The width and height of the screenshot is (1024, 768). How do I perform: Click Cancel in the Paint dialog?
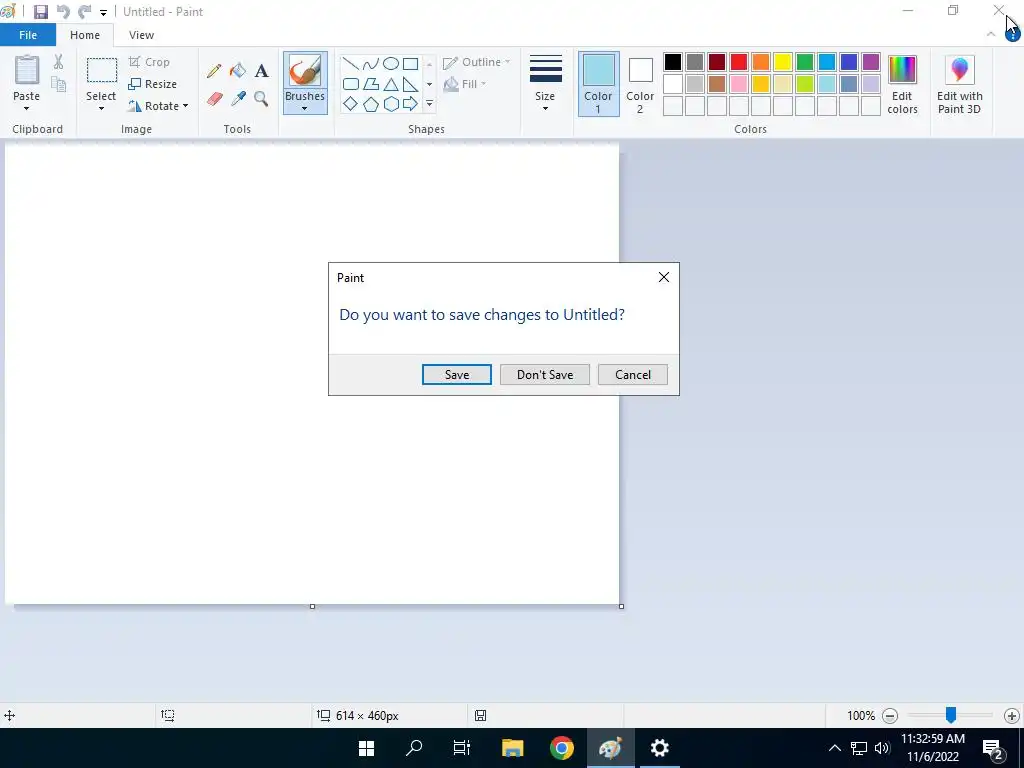[633, 375]
